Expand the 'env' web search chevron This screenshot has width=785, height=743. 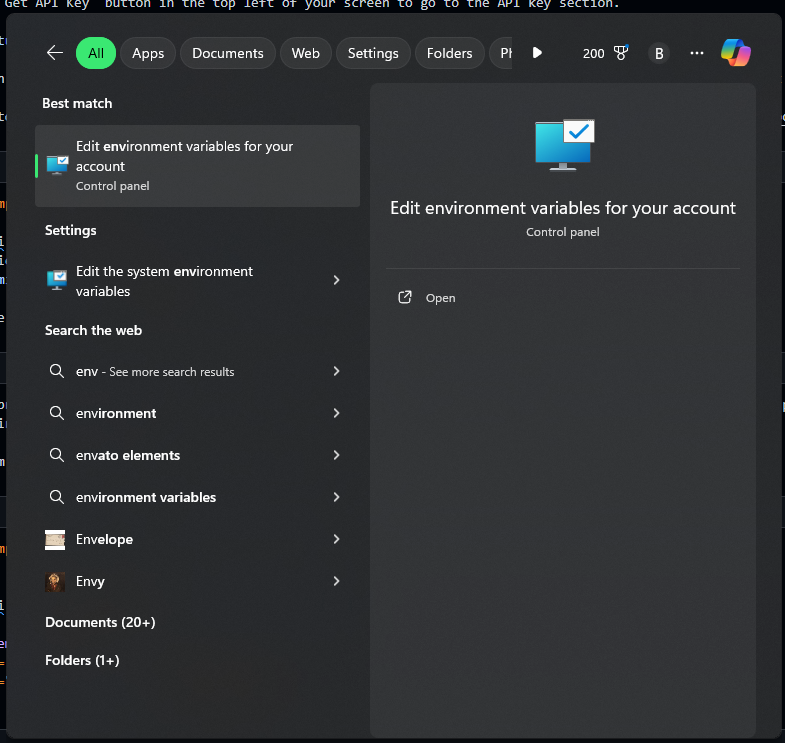coord(336,371)
